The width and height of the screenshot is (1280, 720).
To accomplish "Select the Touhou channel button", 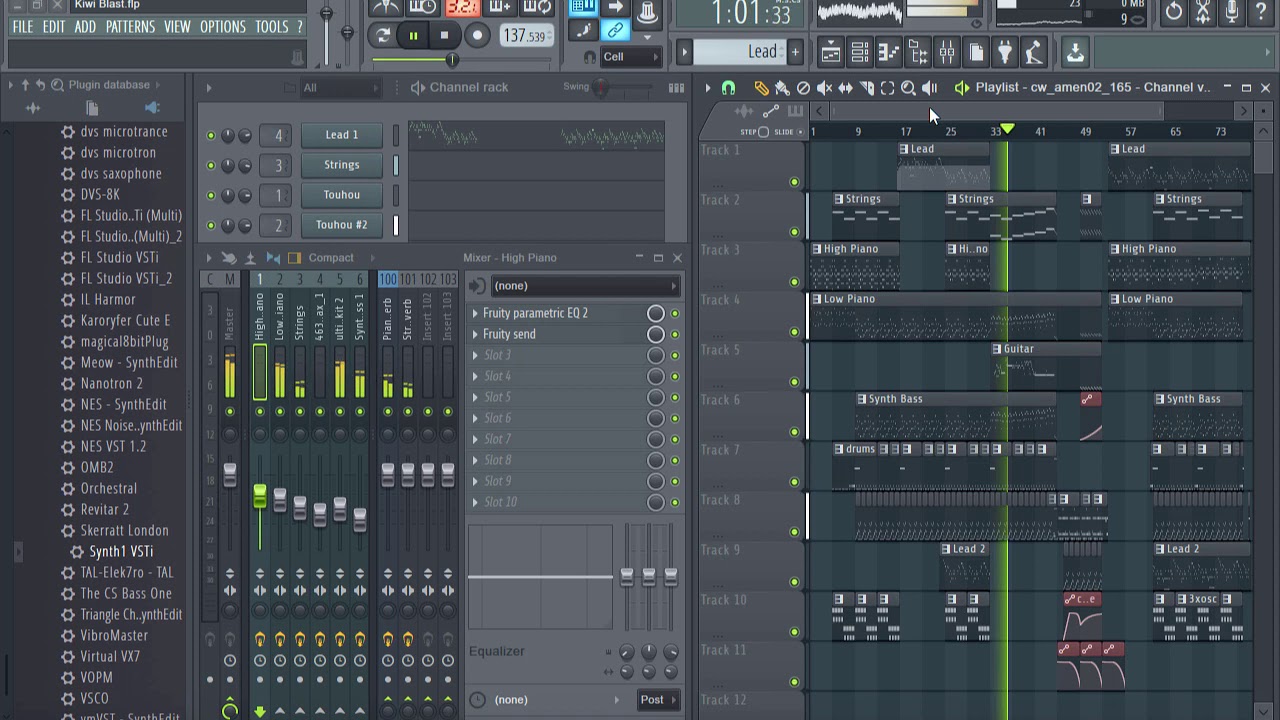I will coord(342,195).
